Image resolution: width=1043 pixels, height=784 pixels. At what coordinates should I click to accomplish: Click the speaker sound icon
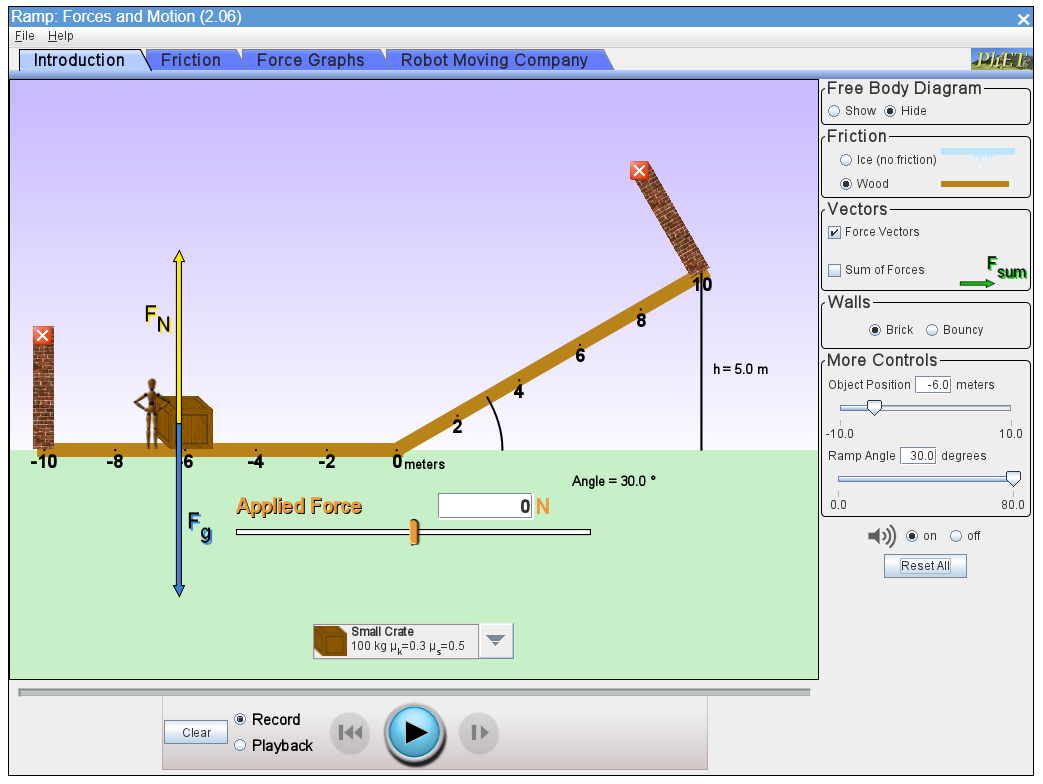click(x=881, y=536)
